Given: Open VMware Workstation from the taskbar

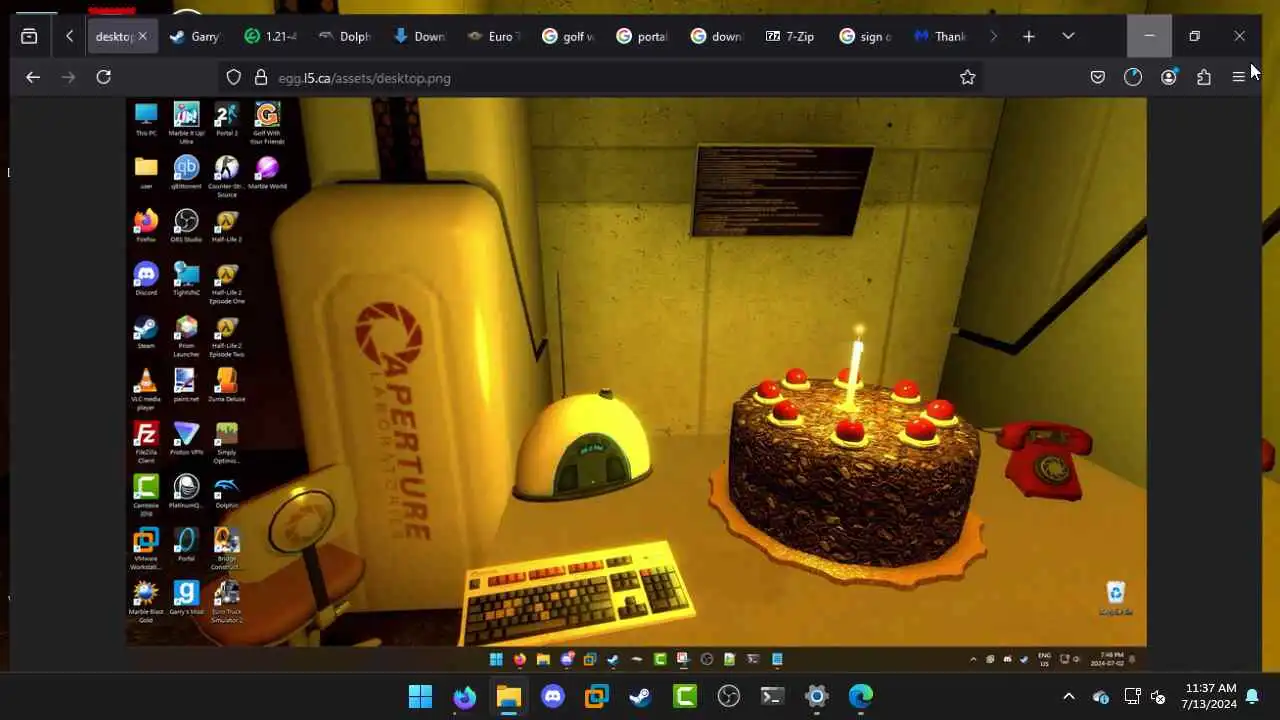Looking at the screenshot, I should (x=597, y=696).
